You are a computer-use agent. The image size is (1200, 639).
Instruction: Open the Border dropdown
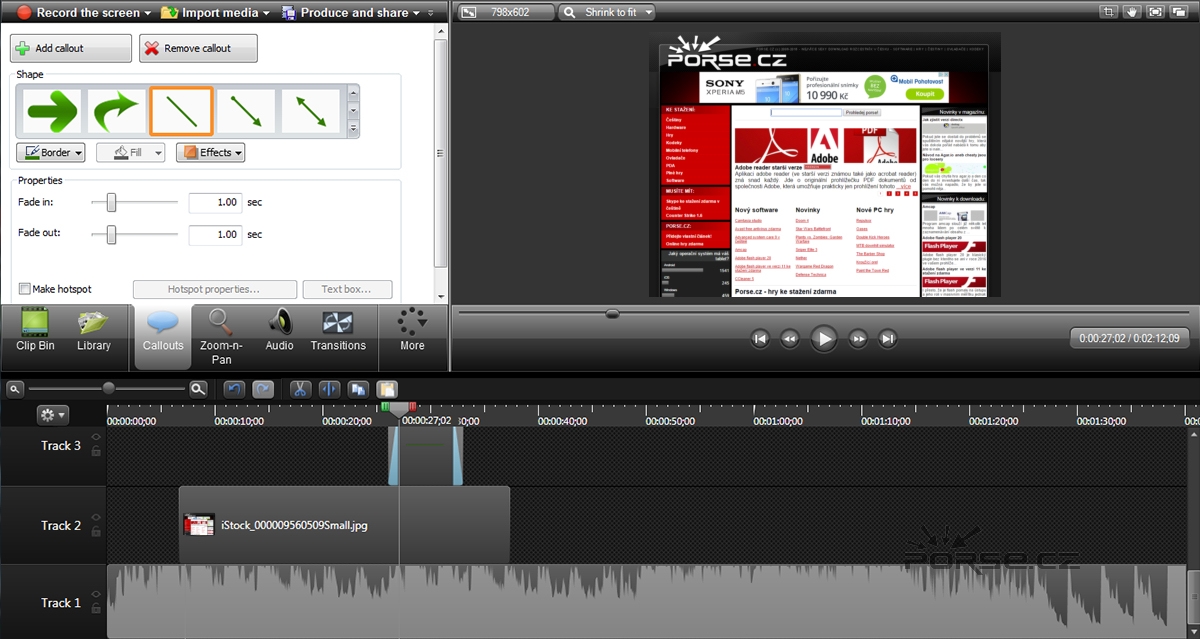pyautogui.click(x=50, y=153)
